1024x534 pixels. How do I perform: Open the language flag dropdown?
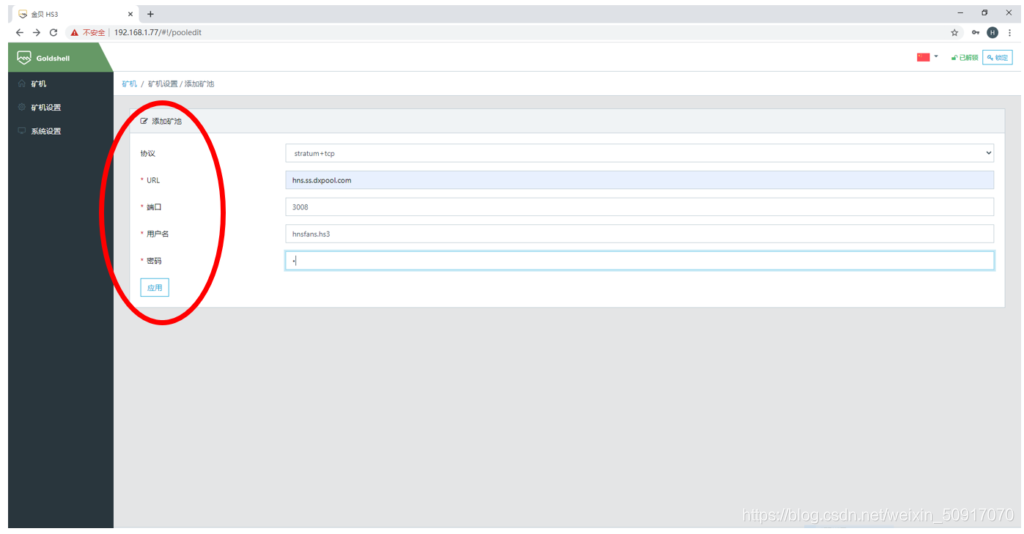pyautogui.click(x=927, y=57)
